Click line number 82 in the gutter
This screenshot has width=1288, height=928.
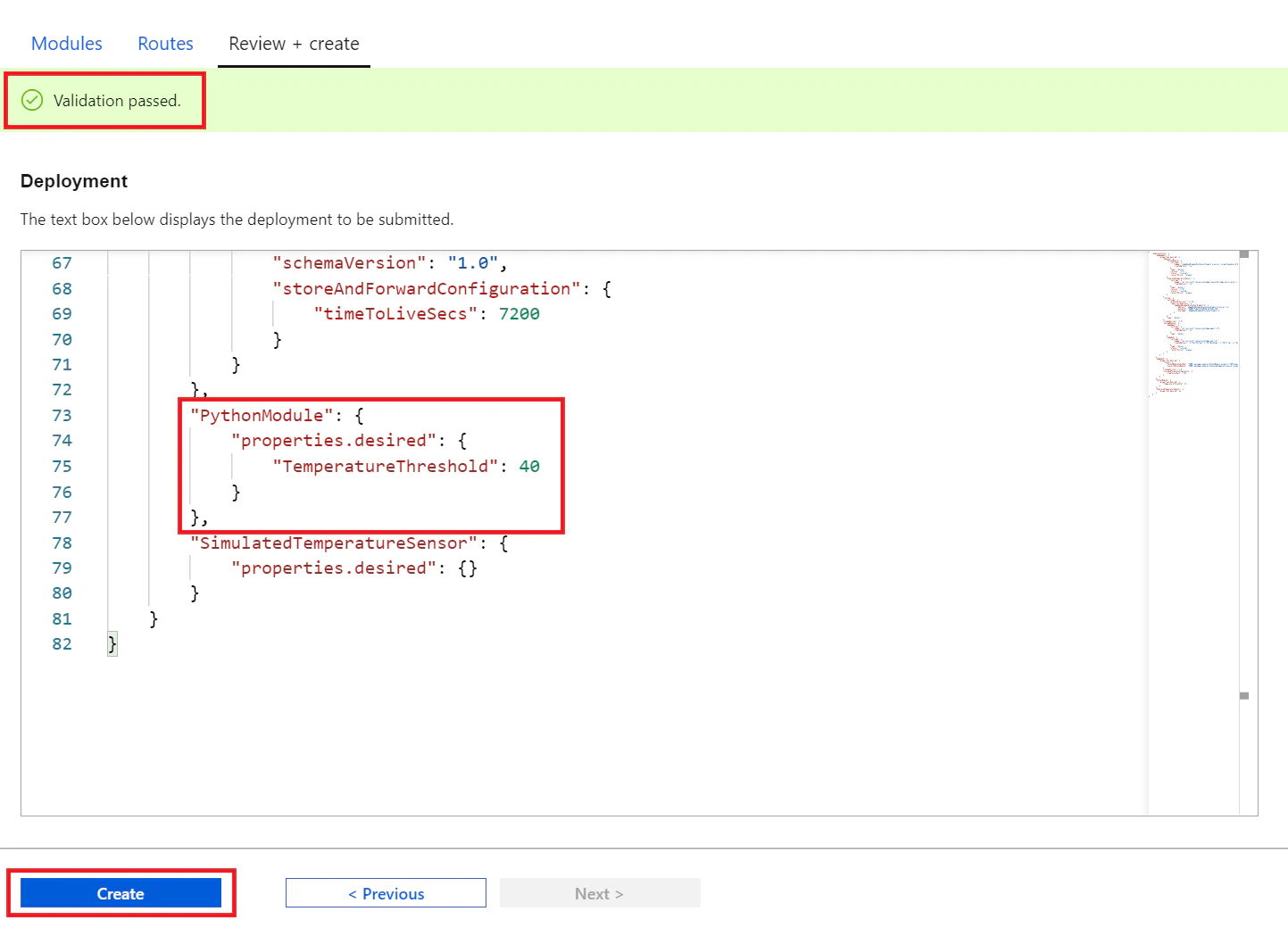click(x=62, y=644)
